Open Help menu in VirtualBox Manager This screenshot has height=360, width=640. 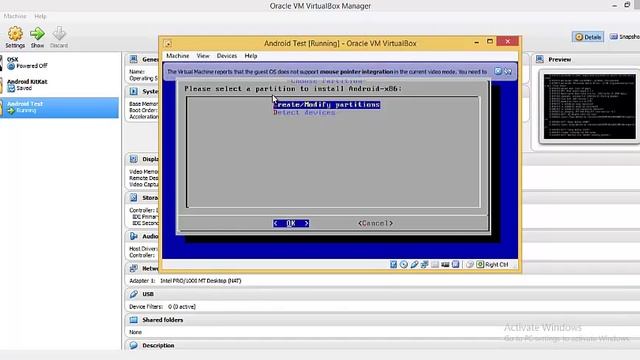[x=40, y=16]
